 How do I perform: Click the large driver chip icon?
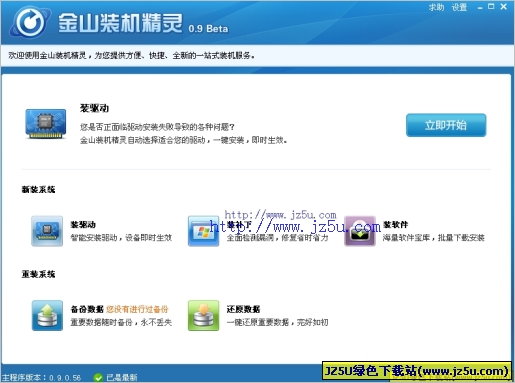pos(46,124)
